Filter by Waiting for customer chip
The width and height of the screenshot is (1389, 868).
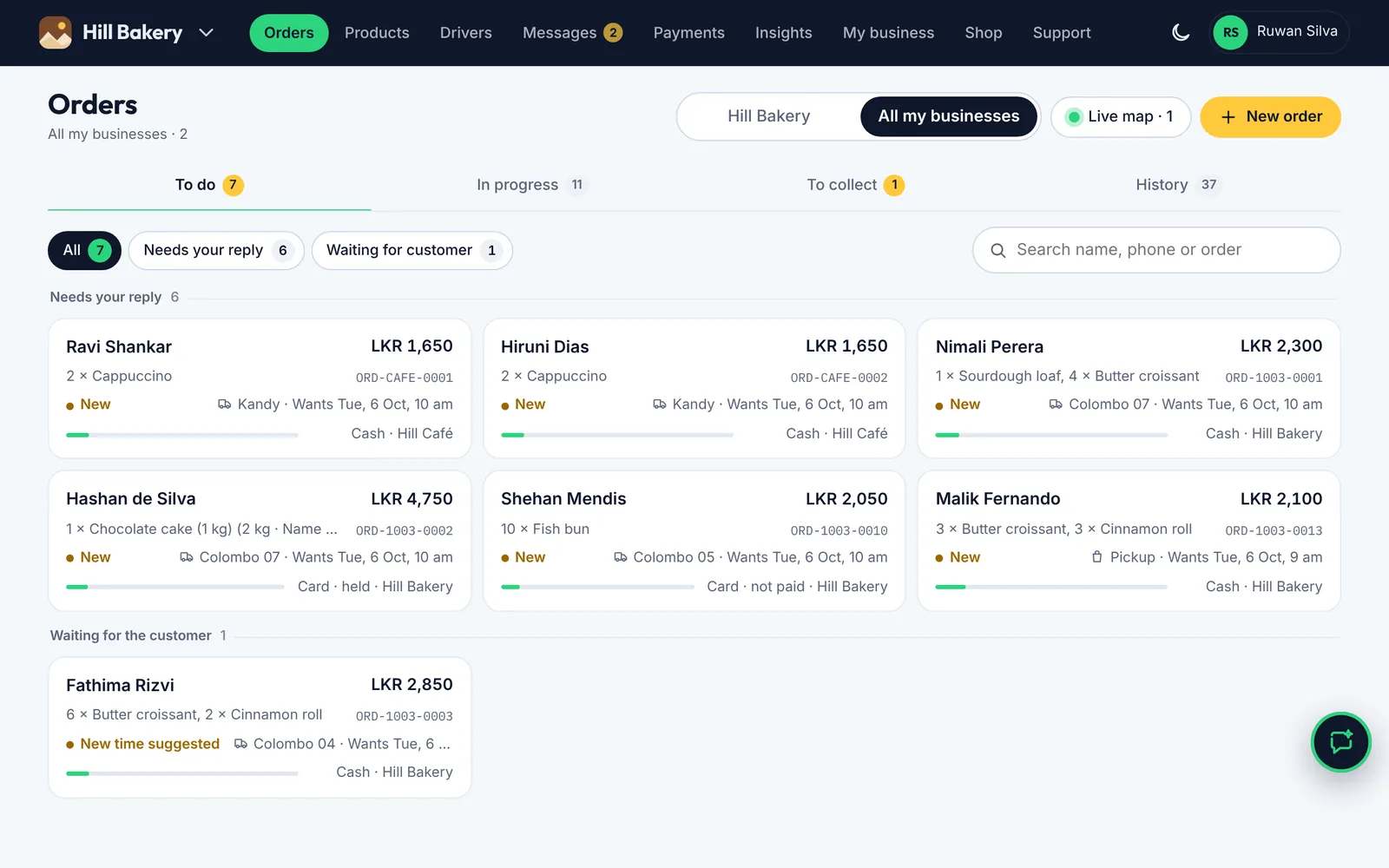click(x=412, y=251)
